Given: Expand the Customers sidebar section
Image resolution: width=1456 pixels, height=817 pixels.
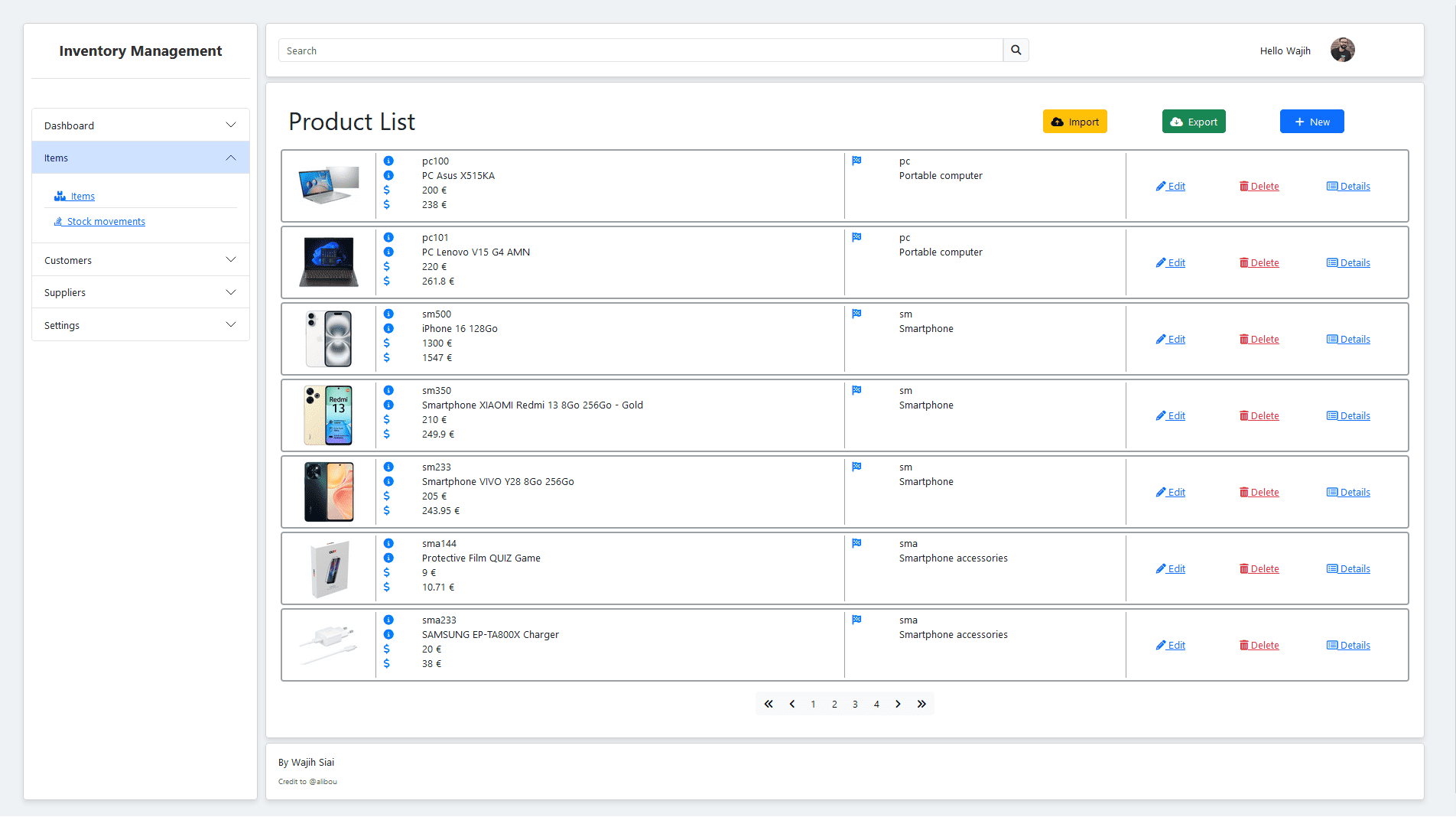Looking at the screenshot, I should 141,261.
